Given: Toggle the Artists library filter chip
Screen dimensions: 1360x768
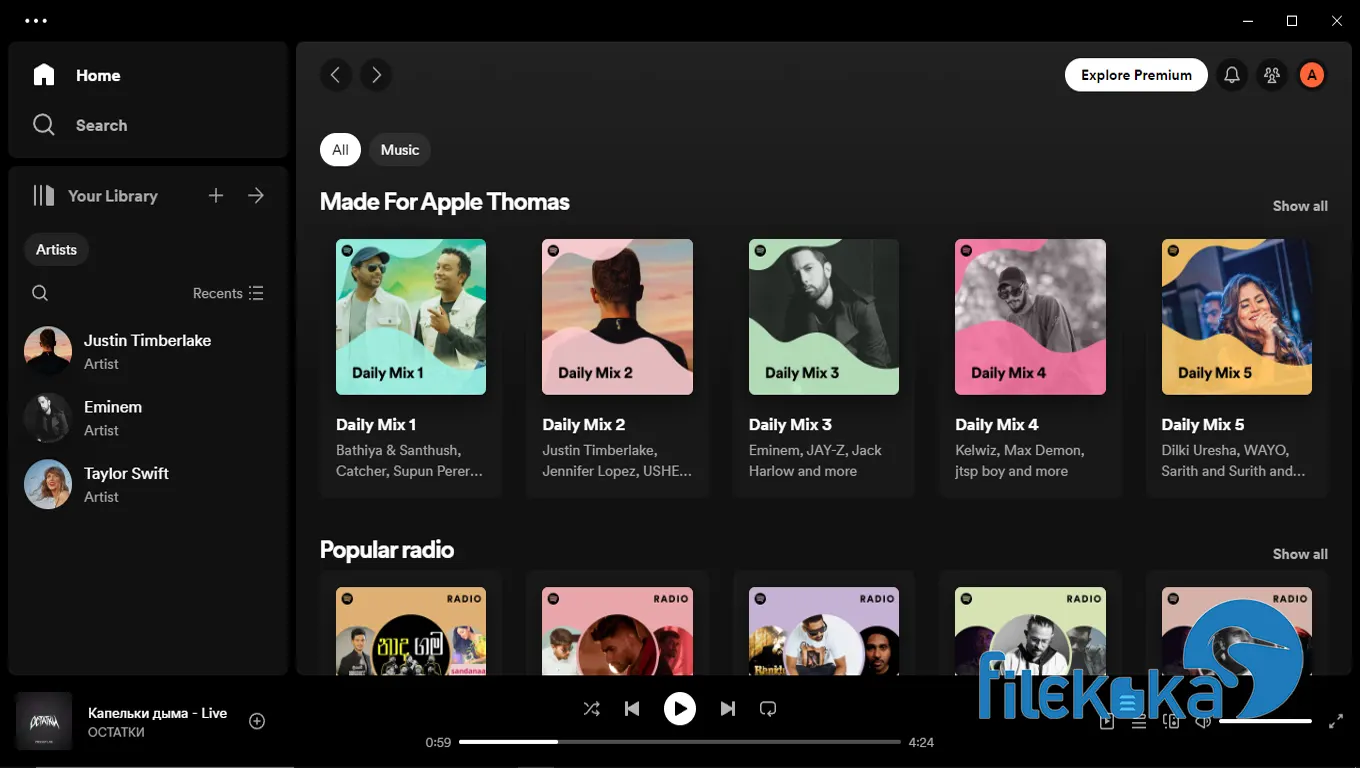Looking at the screenshot, I should click(56, 250).
